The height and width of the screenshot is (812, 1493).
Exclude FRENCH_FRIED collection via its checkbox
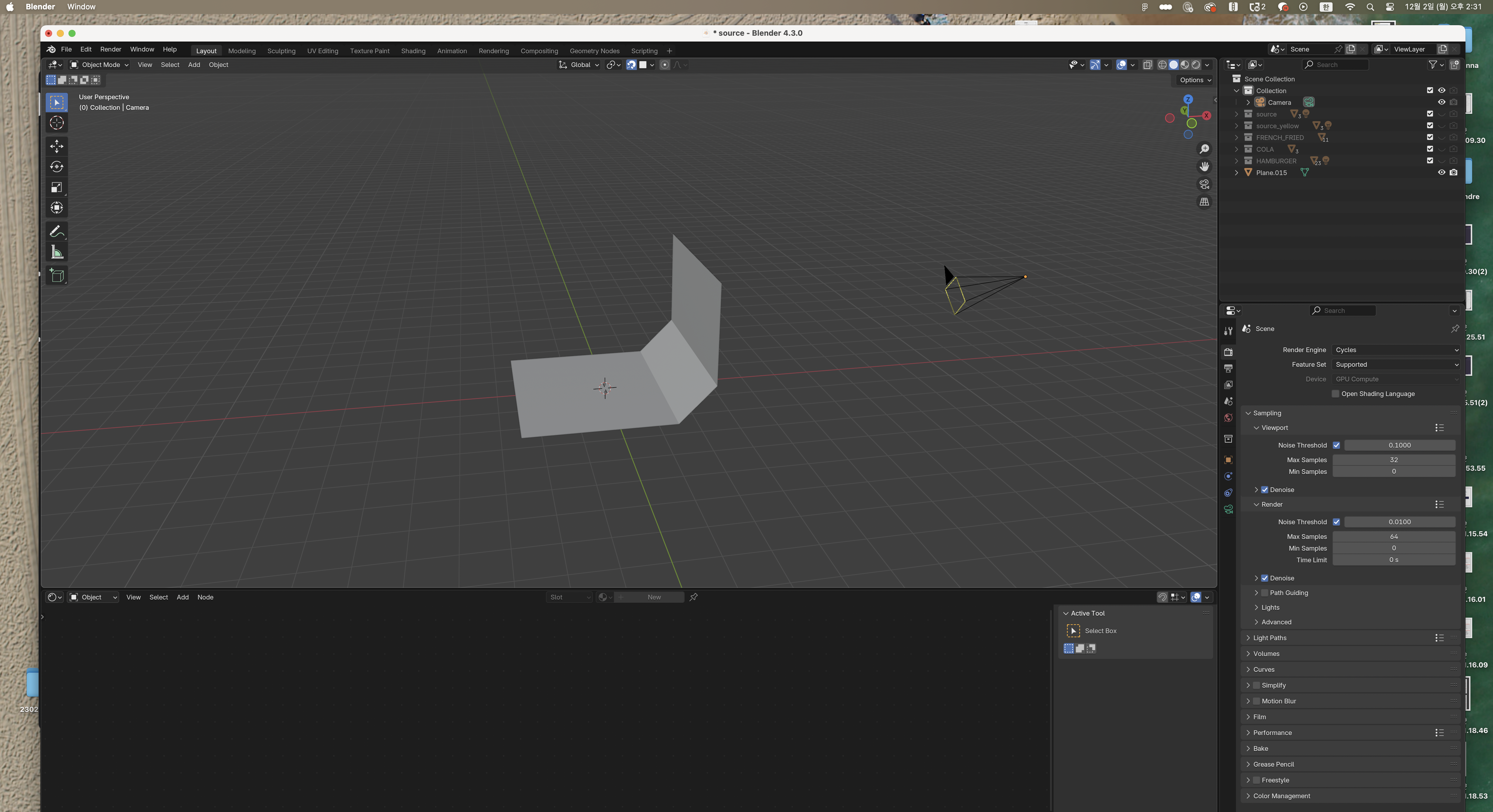tap(1430, 137)
